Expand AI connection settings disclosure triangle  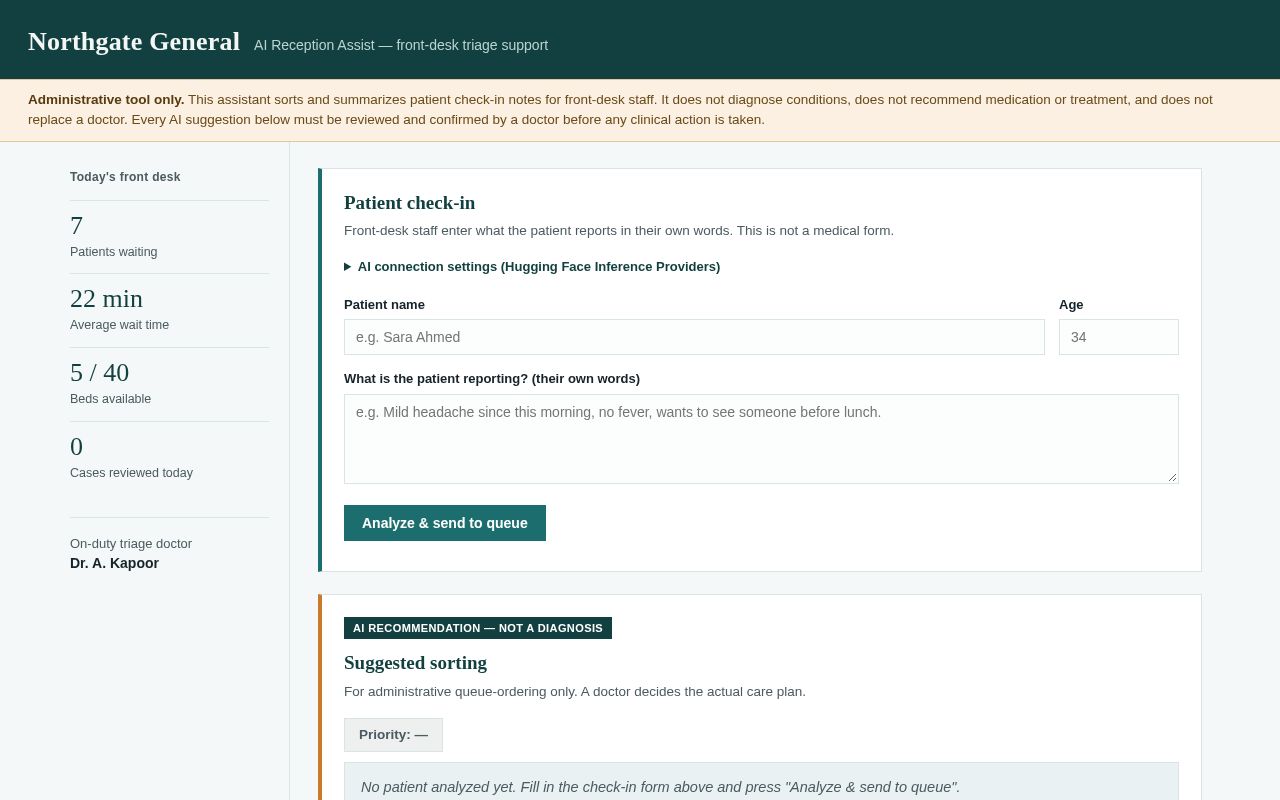tap(348, 267)
